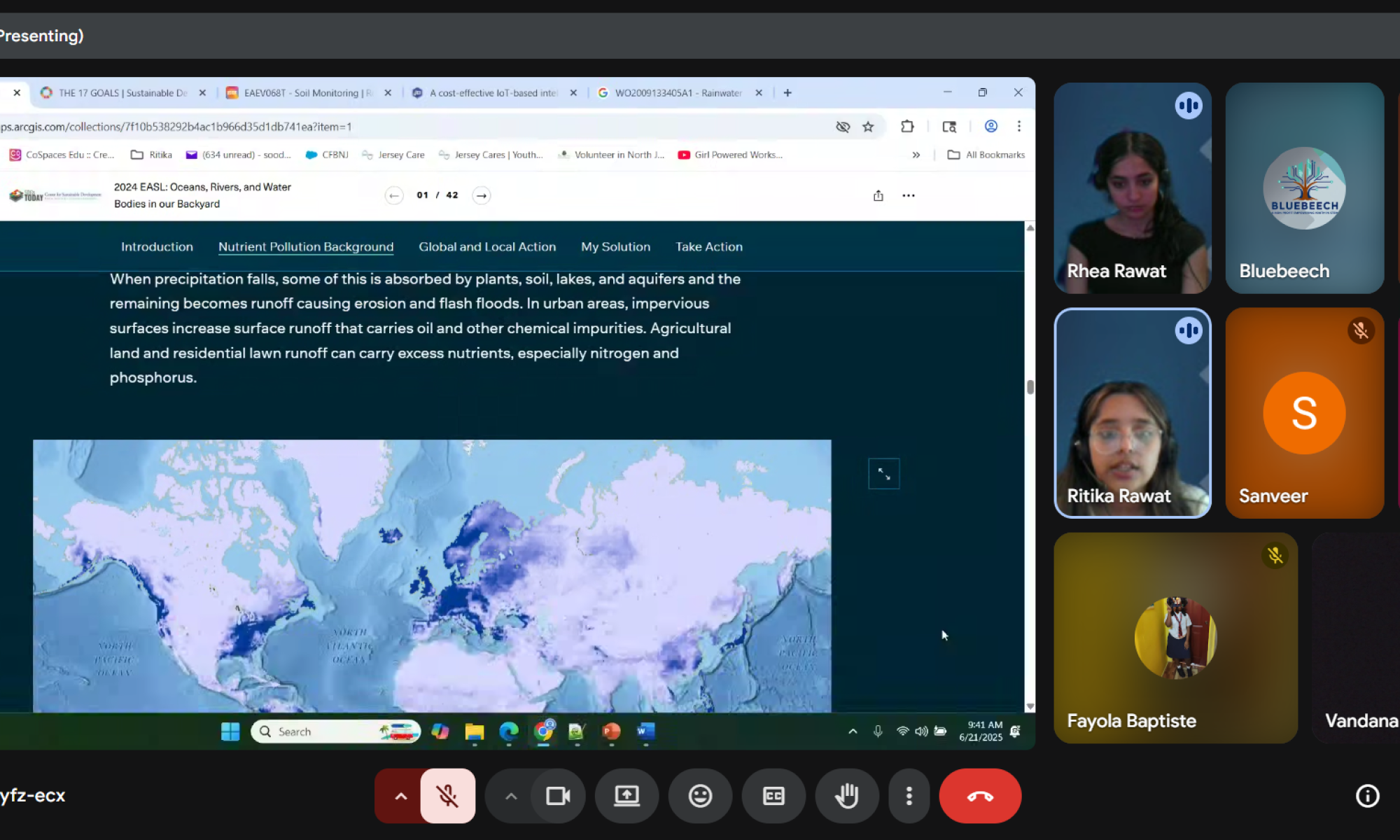Click the share icon in the collection header

click(878, 195)
